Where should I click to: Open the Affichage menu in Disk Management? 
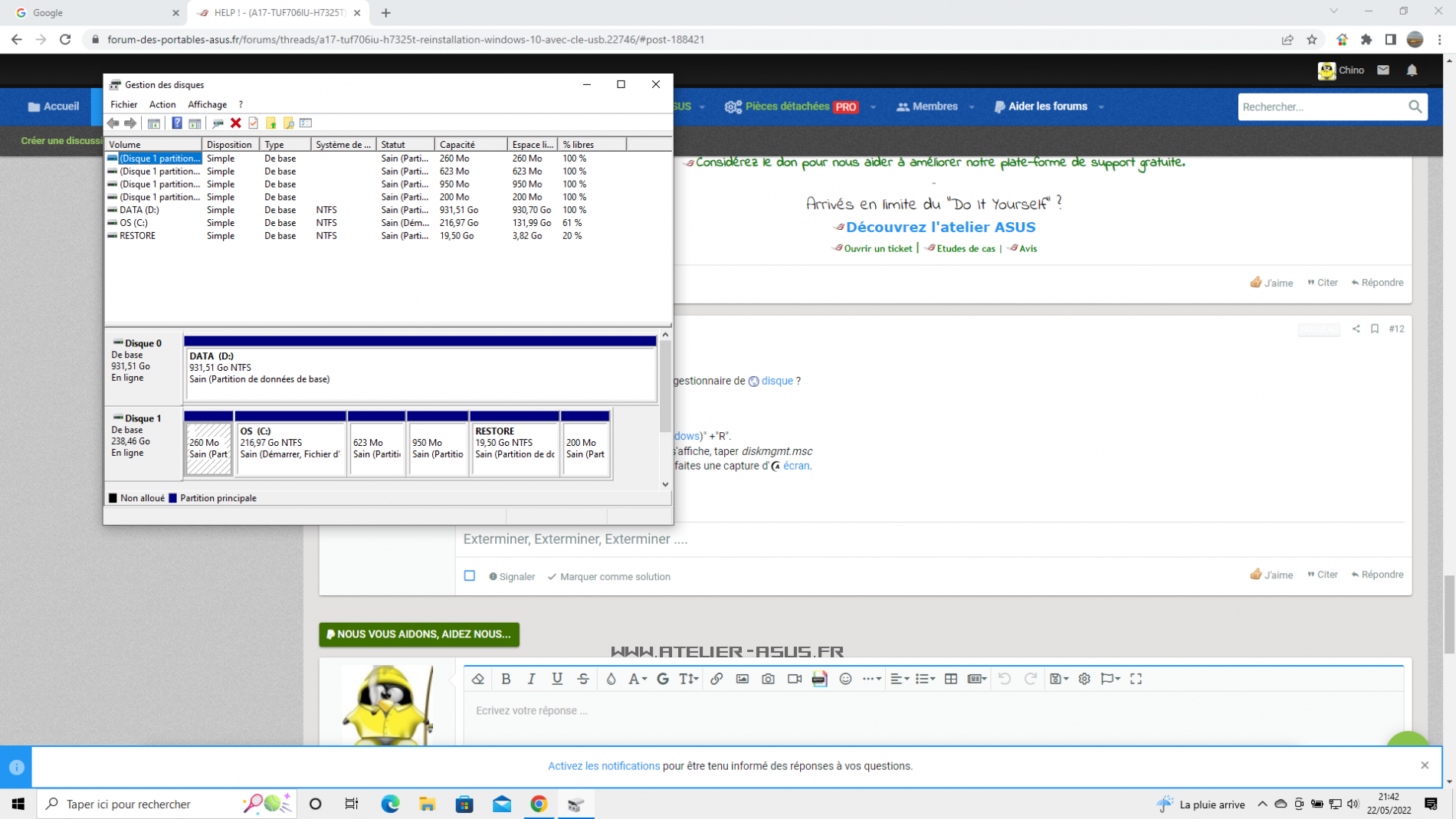pyautogui.click(x=207, y=104)
